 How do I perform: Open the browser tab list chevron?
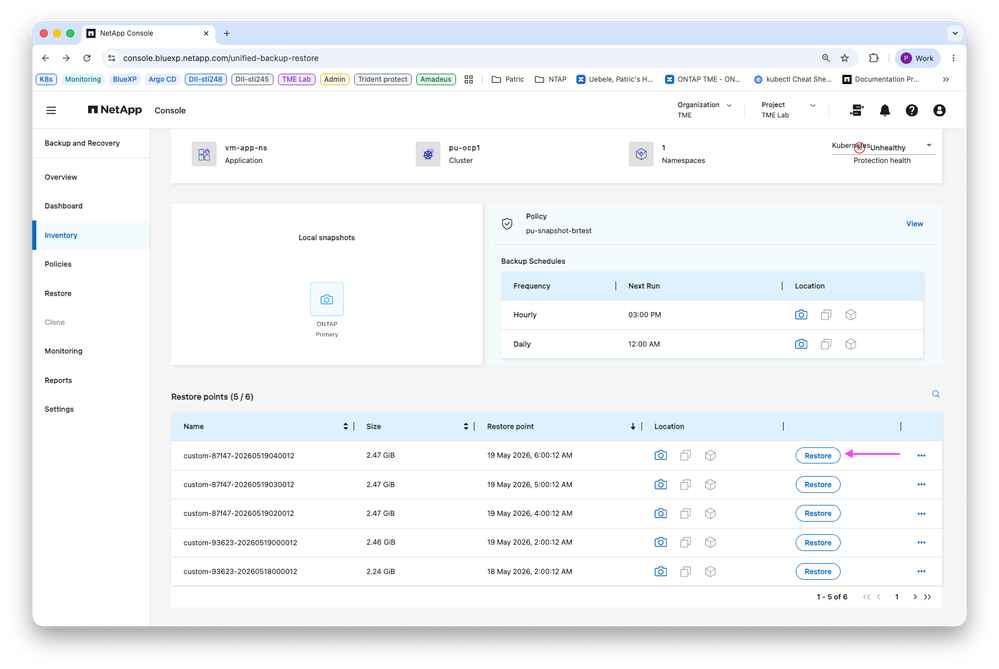click(x=954, y=33)
